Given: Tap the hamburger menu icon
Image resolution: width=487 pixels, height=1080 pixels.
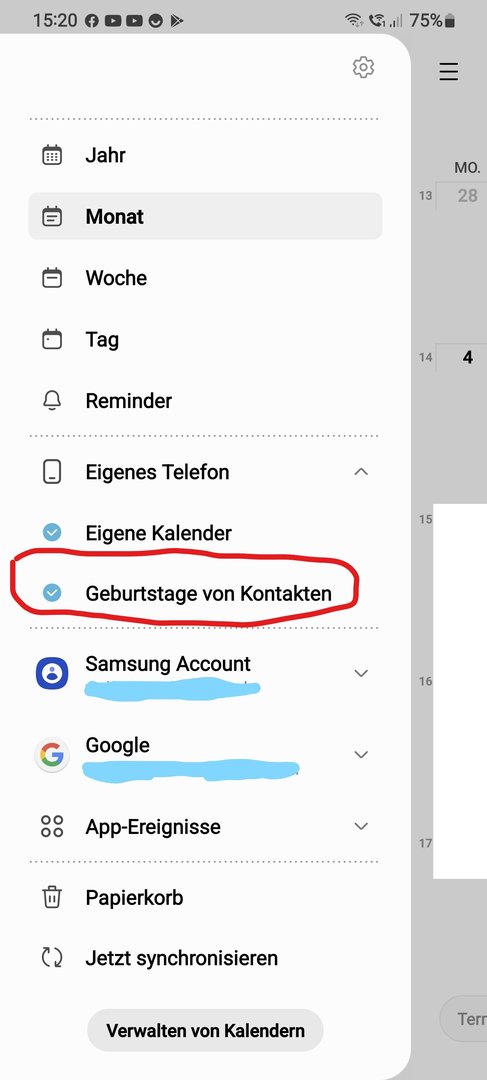Looking at the screenshot, I should (448, 72).
